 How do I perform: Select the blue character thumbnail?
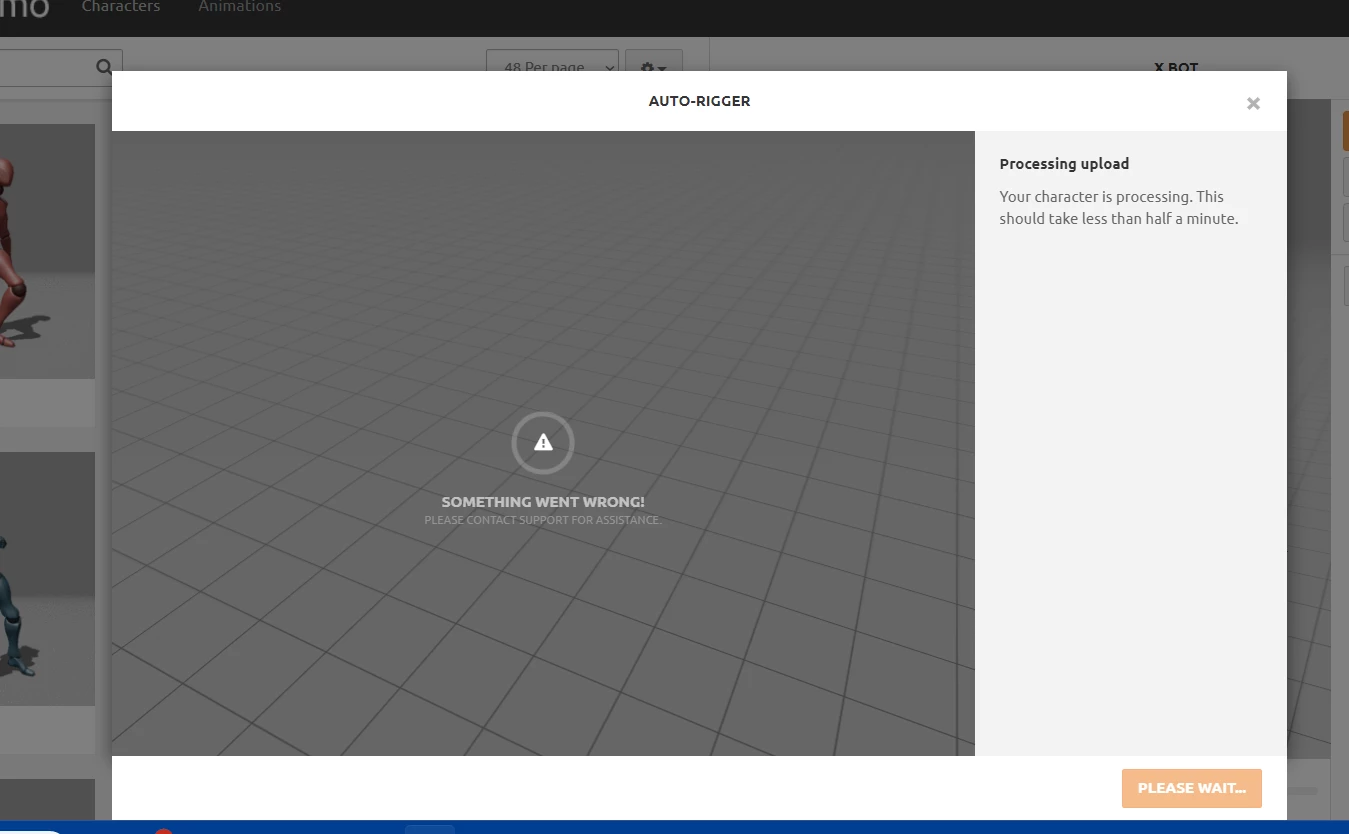[47, 578]
